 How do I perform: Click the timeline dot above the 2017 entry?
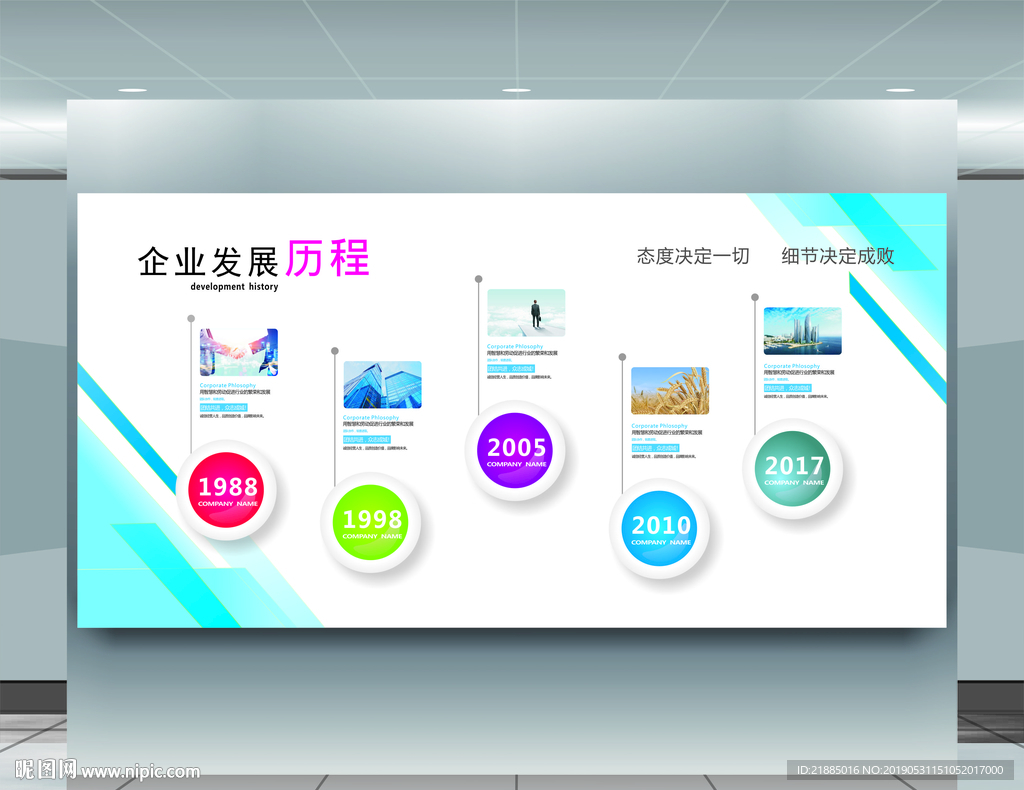click(x=753, y=295)
